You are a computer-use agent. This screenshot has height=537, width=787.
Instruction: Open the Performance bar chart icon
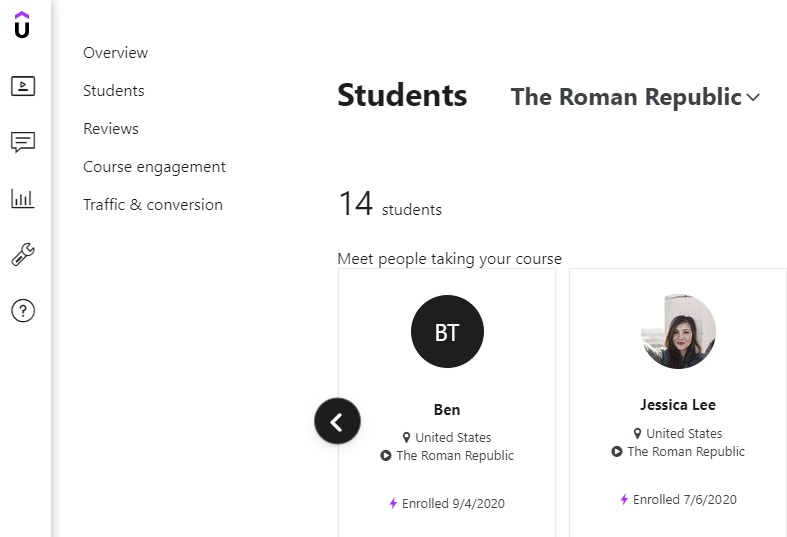[x=22, y=198]
